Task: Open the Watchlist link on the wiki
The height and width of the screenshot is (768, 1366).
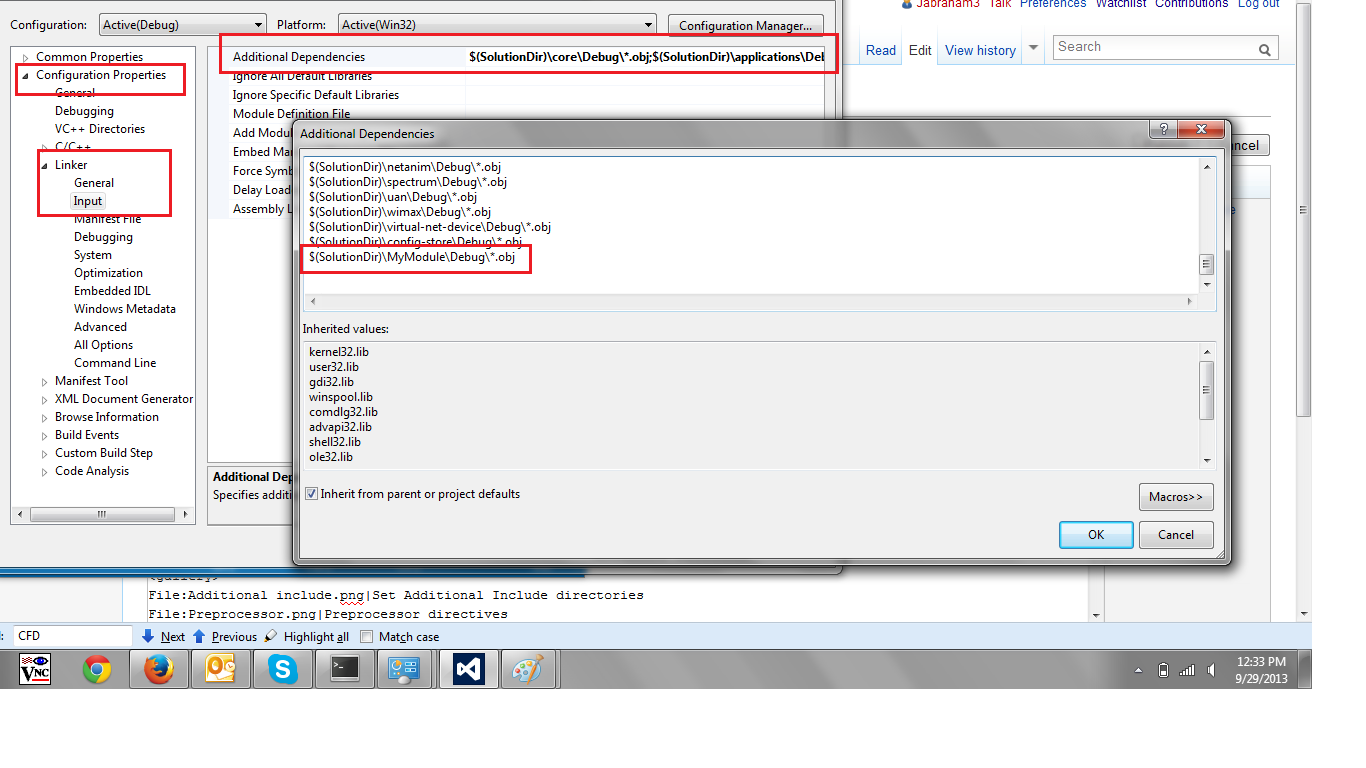Action: [x=1119, y=4]
